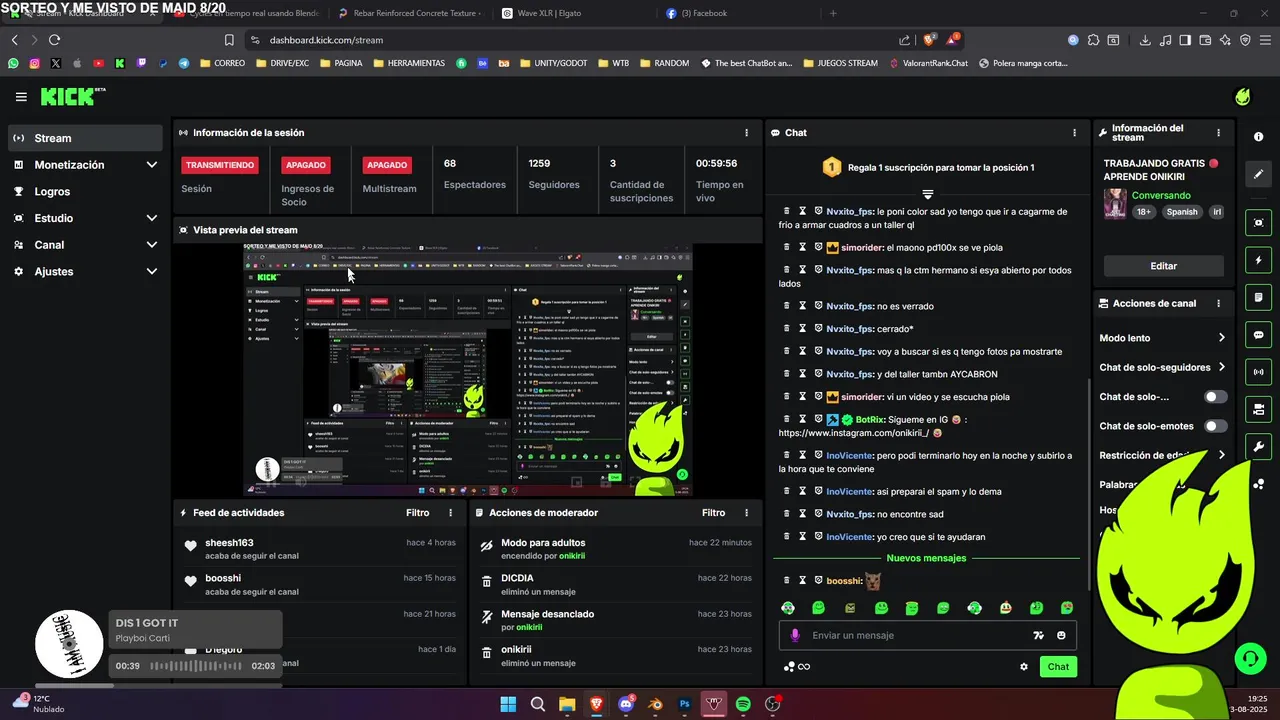This screenshot has width=1280, height=720.
Task: Click the wrench icon in right rail
Action: pyautogui.click(x=1258, y=446)
